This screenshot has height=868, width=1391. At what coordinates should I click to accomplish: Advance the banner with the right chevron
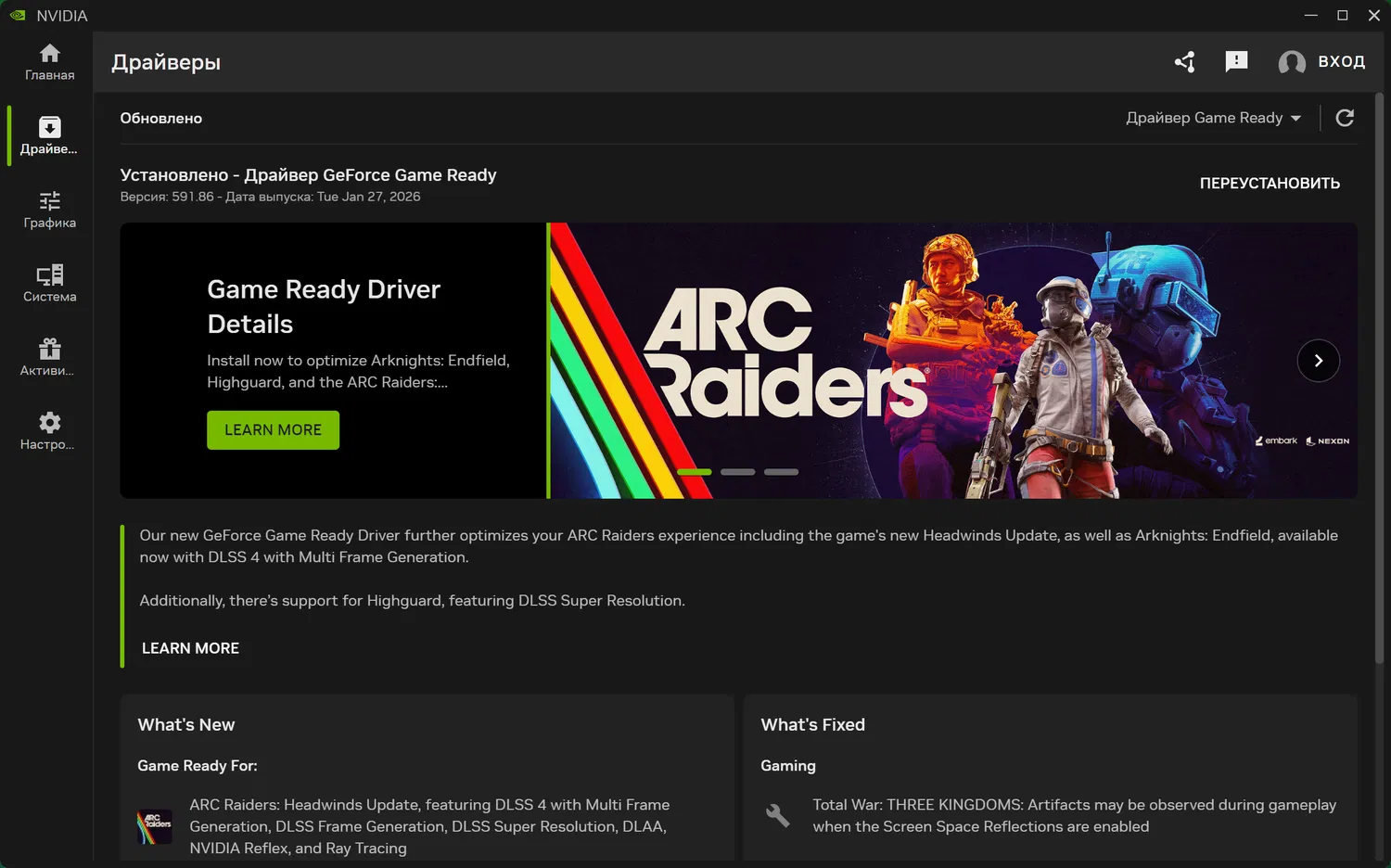click(x=1319, y=361)
